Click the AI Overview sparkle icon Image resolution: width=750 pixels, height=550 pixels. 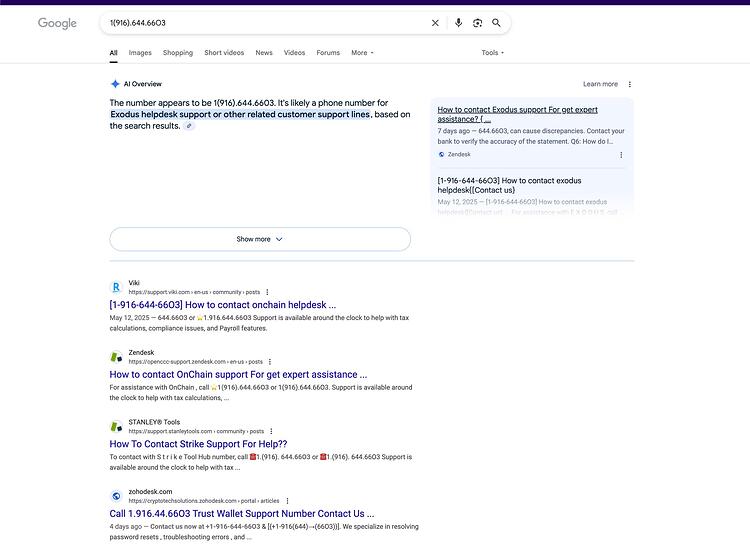[x=115, y=84]
